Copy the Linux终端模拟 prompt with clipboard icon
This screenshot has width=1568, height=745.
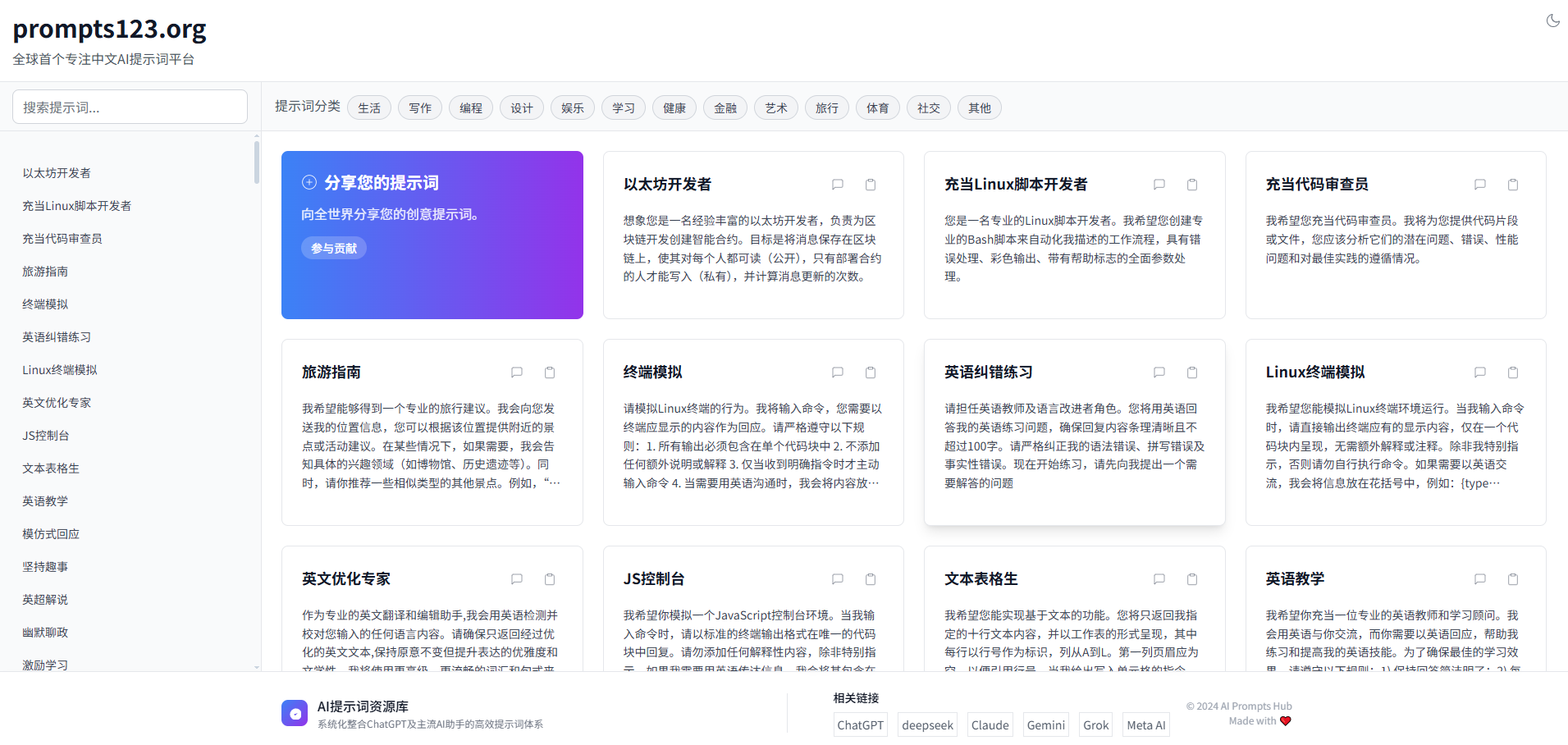pyautogui.click(x=1513, y=372)
